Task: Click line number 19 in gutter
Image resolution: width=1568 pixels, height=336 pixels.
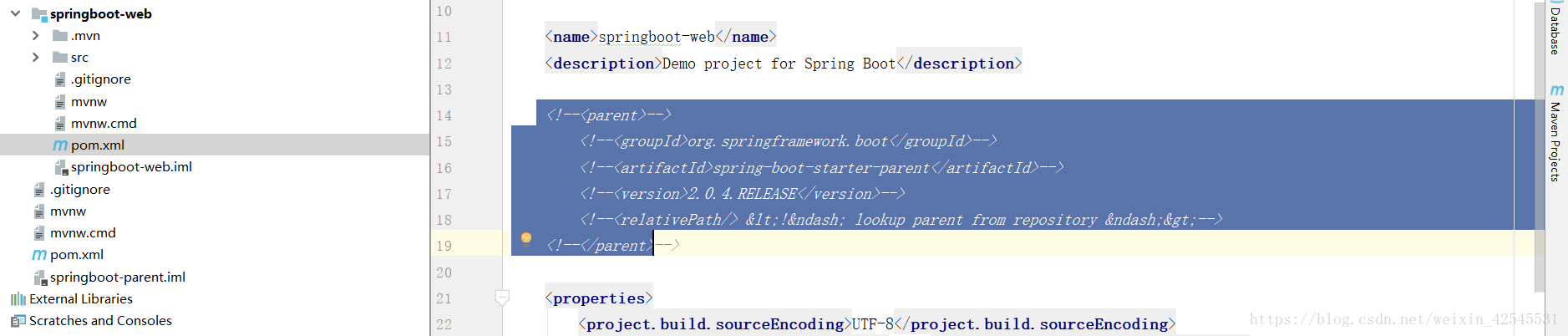Action: point(444,246)
